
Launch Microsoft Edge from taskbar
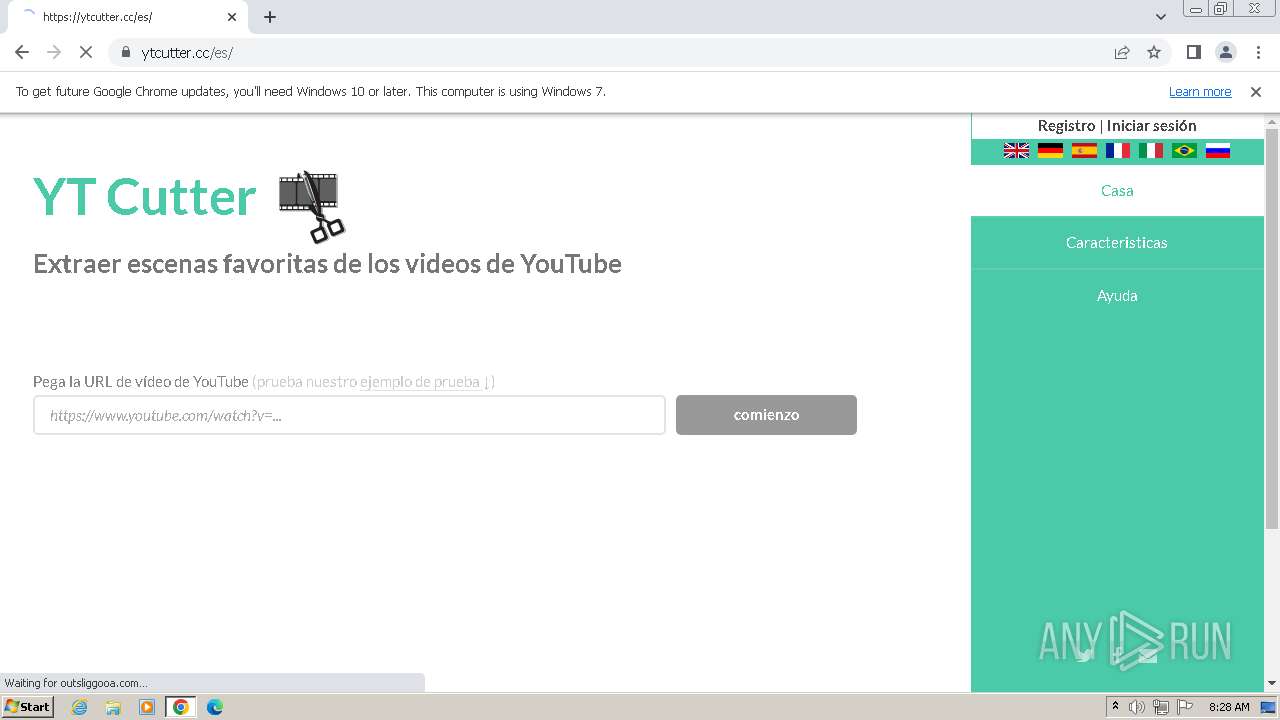tap(215, 707)
